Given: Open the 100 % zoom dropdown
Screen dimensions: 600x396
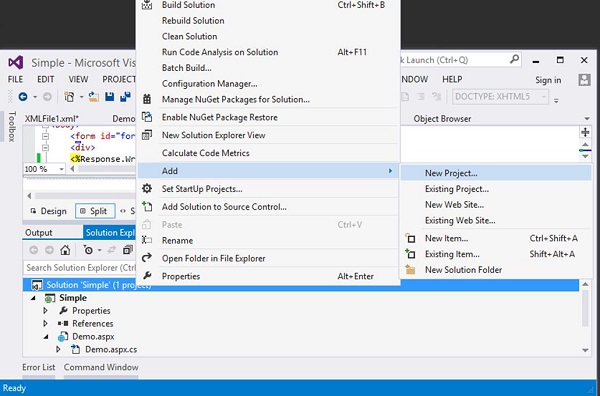Looking at the screenshot, I should tap(61, 169).
